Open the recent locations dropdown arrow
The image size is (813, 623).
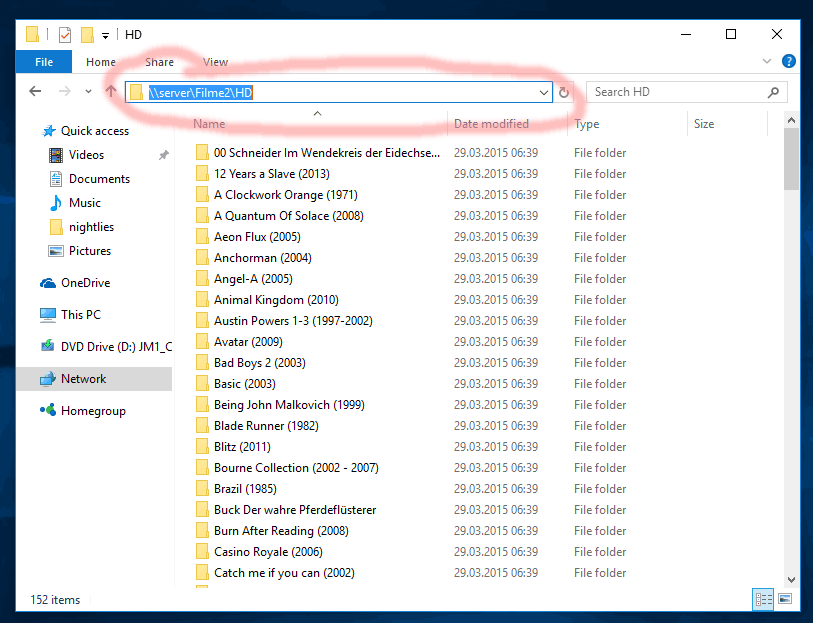point(88,92)
